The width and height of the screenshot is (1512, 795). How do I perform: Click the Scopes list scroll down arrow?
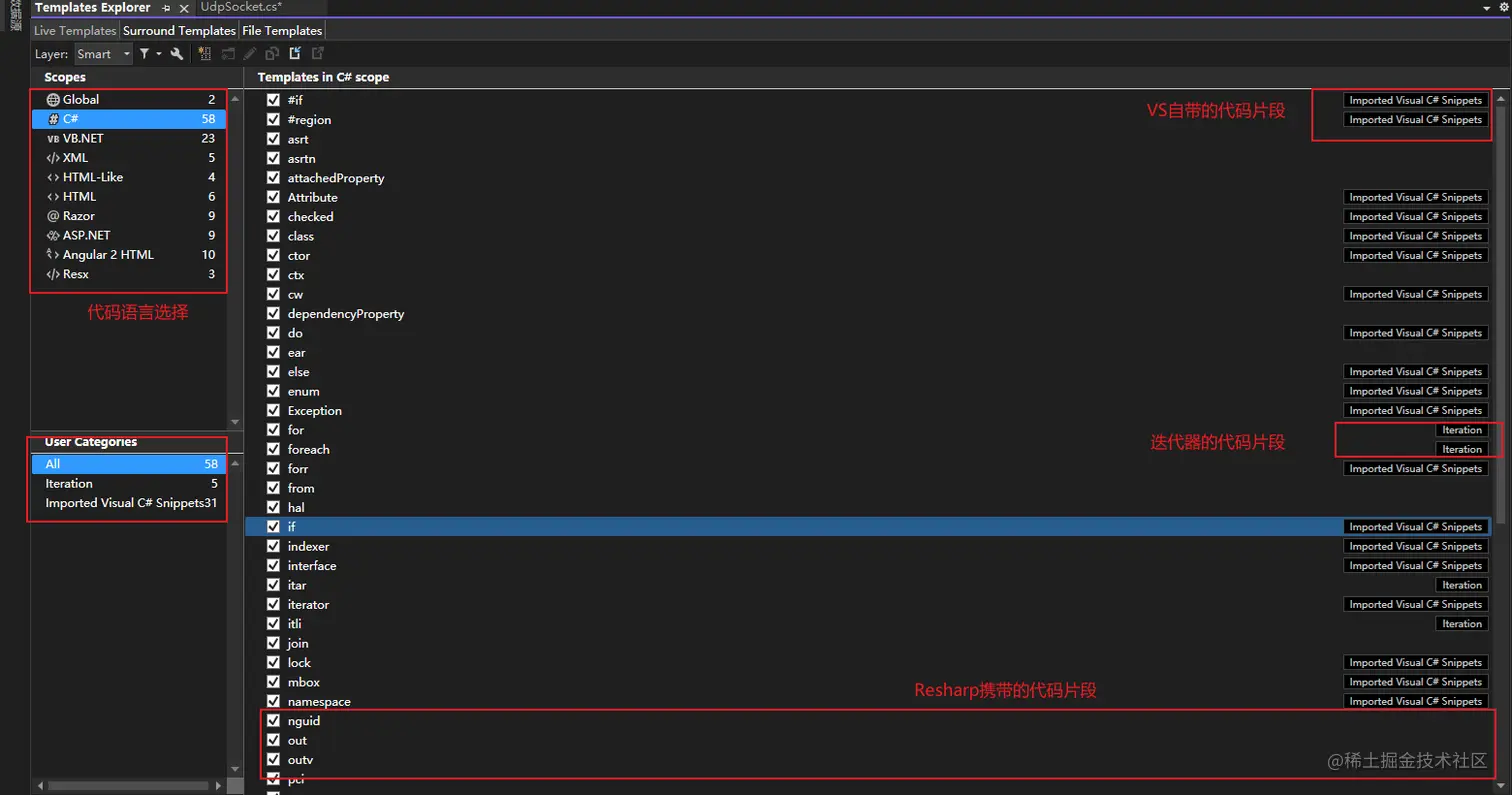(x=236, y=422)
